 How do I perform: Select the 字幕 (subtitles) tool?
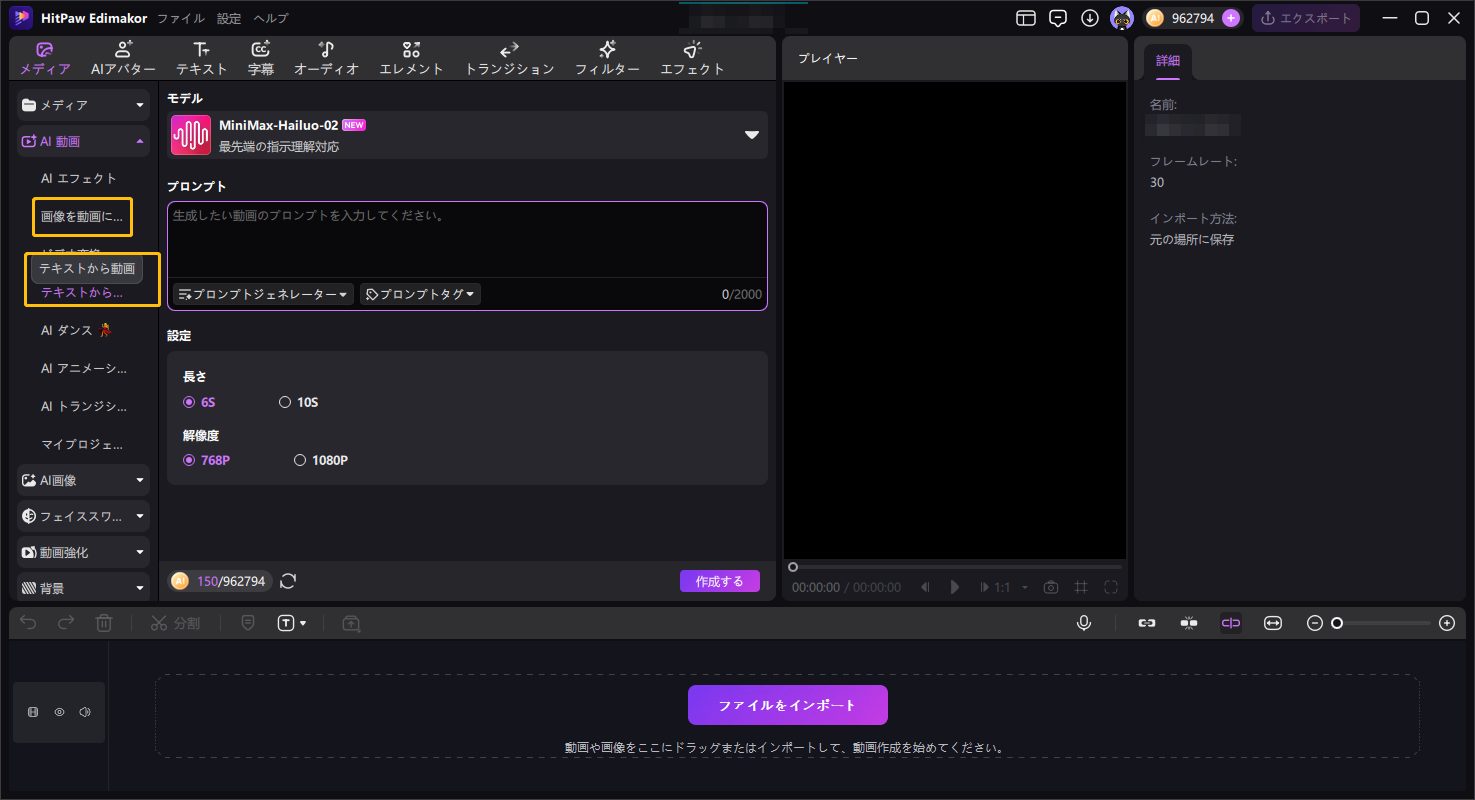[261, 57]
